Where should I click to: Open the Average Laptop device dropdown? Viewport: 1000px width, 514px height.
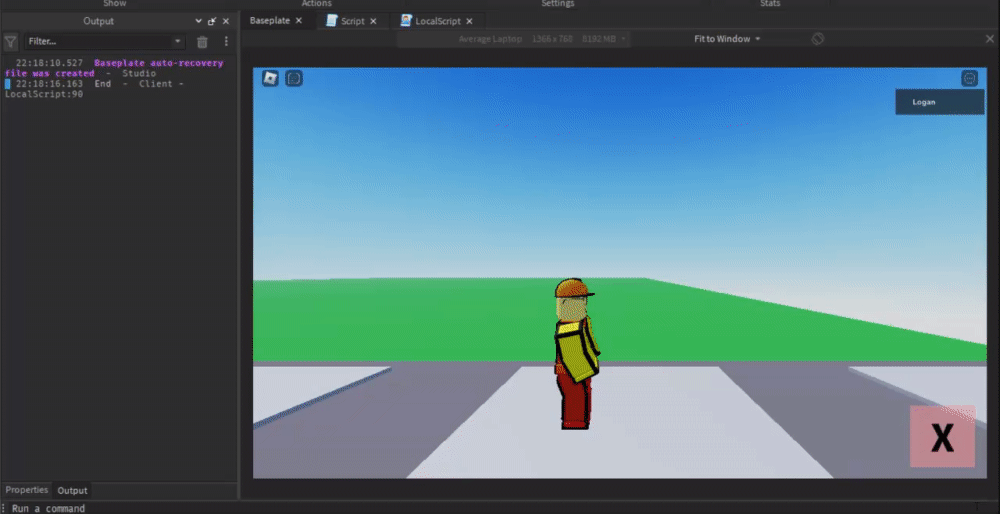pos(542,39)
